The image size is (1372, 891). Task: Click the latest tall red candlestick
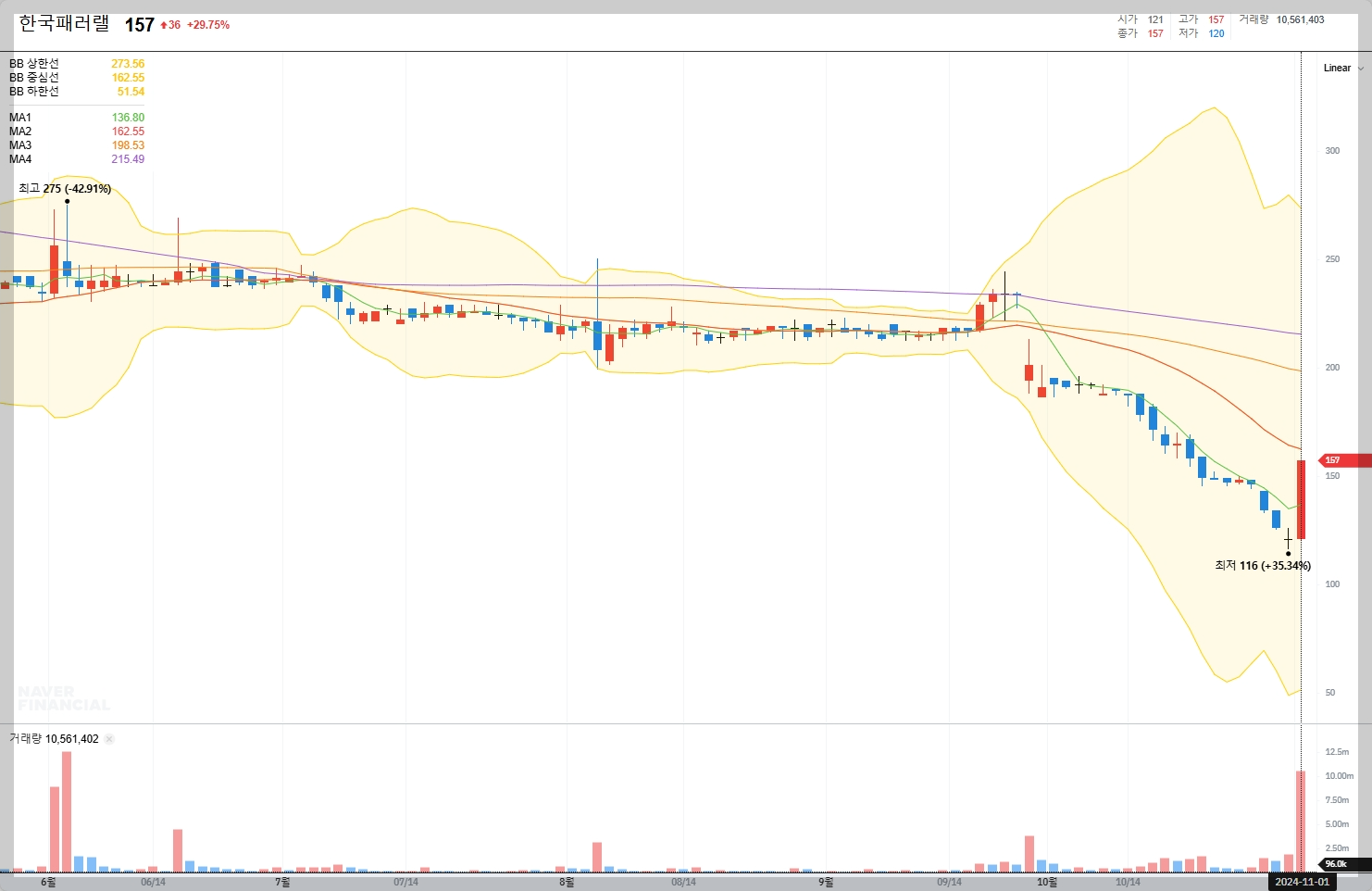click(1301, 499)
